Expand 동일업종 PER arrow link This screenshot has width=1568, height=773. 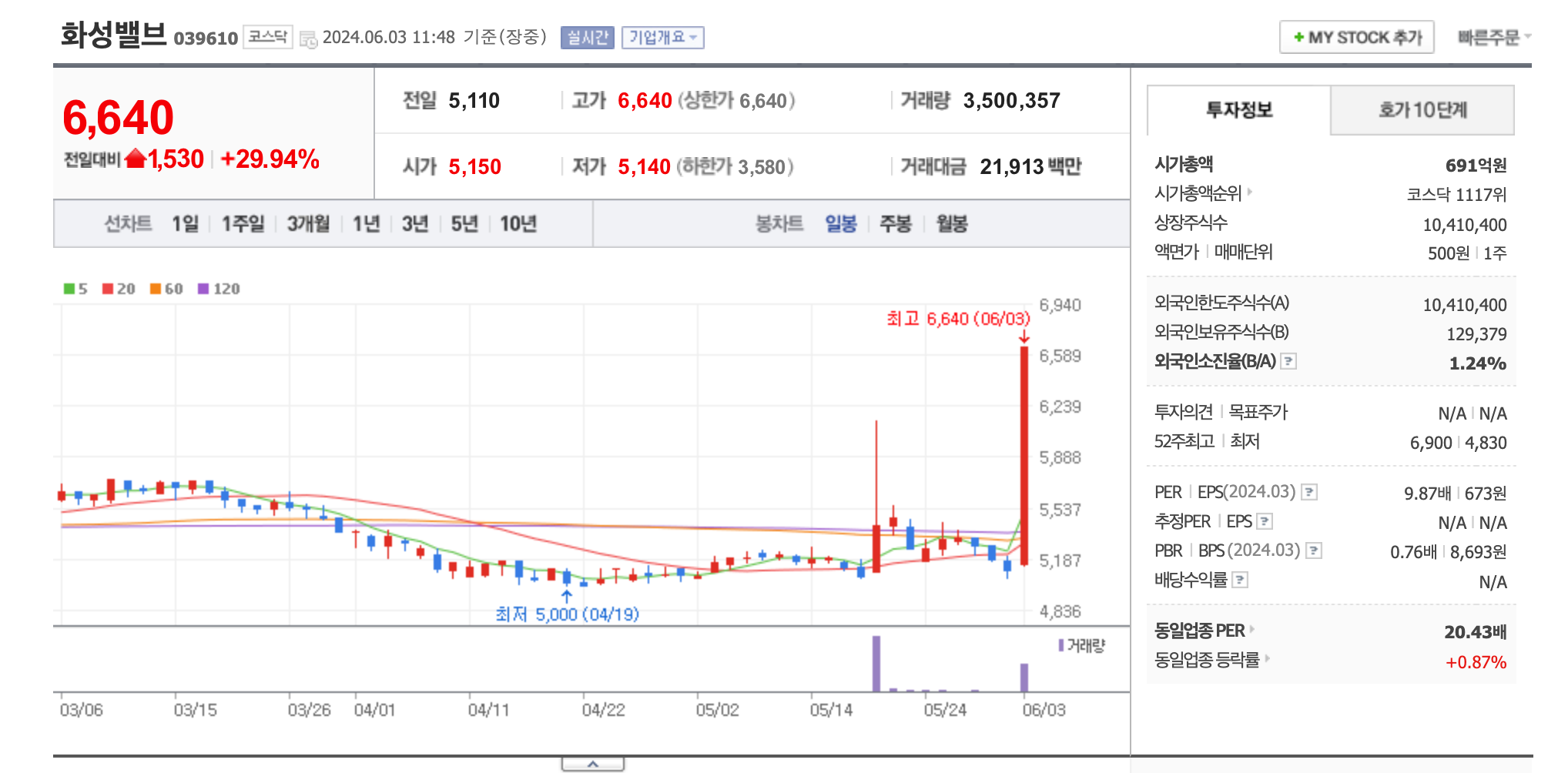[1252, 630]
